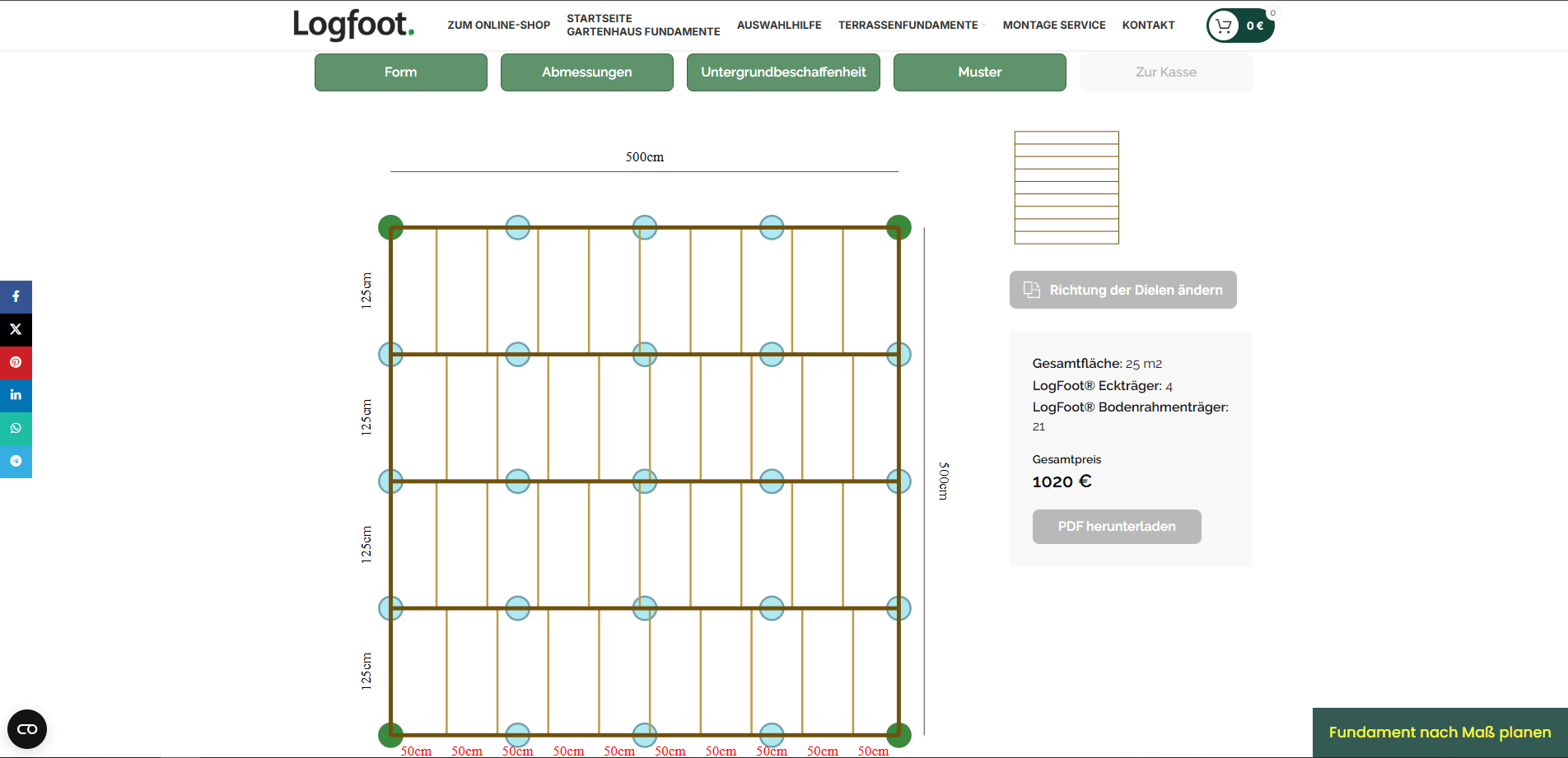Screen dimensions: 1568x758
Task: Switch to the Untergrundbeschaffenheit step
Action: (x=783, y=72)
